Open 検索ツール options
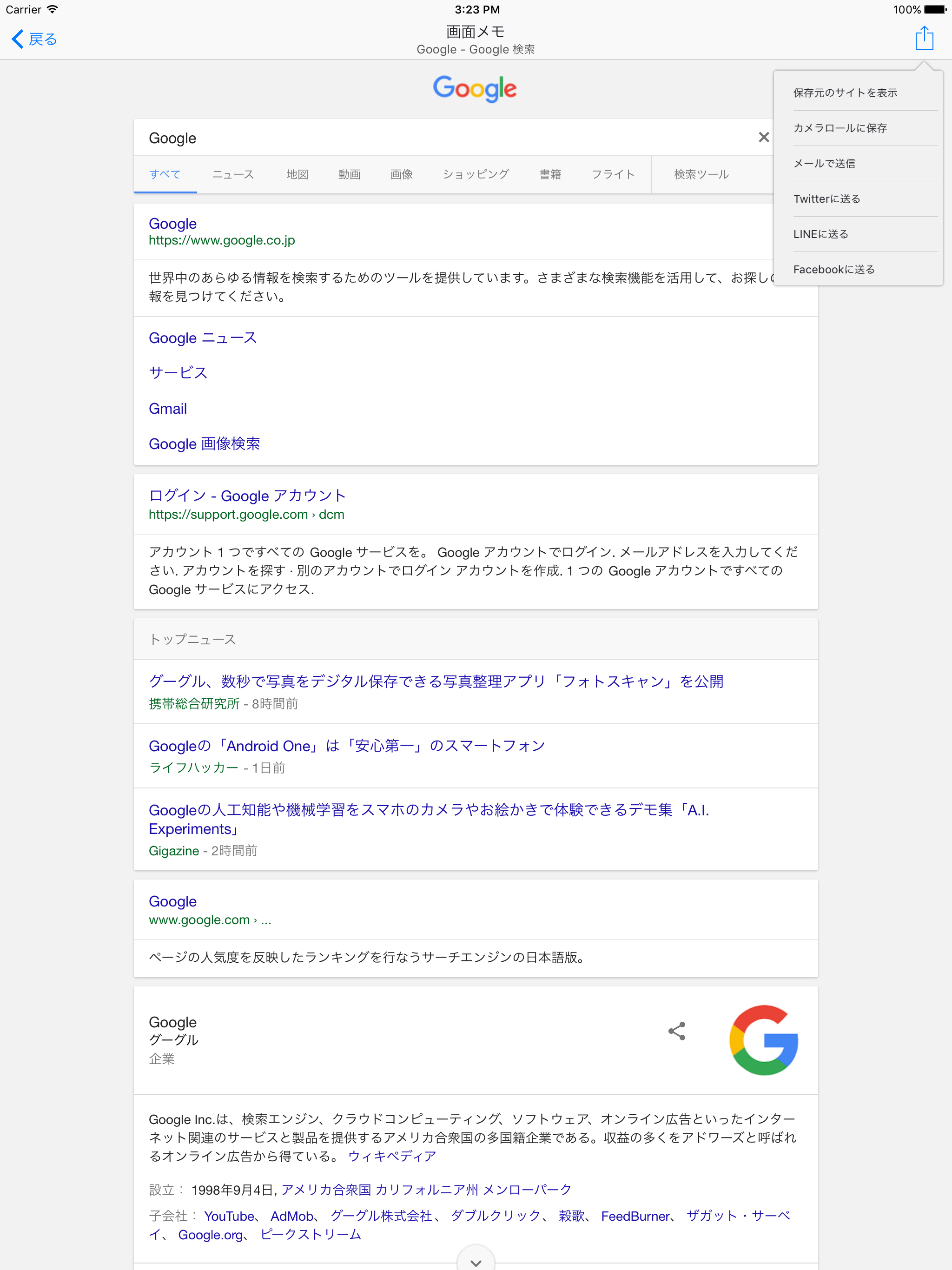The image size is (952, 1270). (x=701, y=174)
